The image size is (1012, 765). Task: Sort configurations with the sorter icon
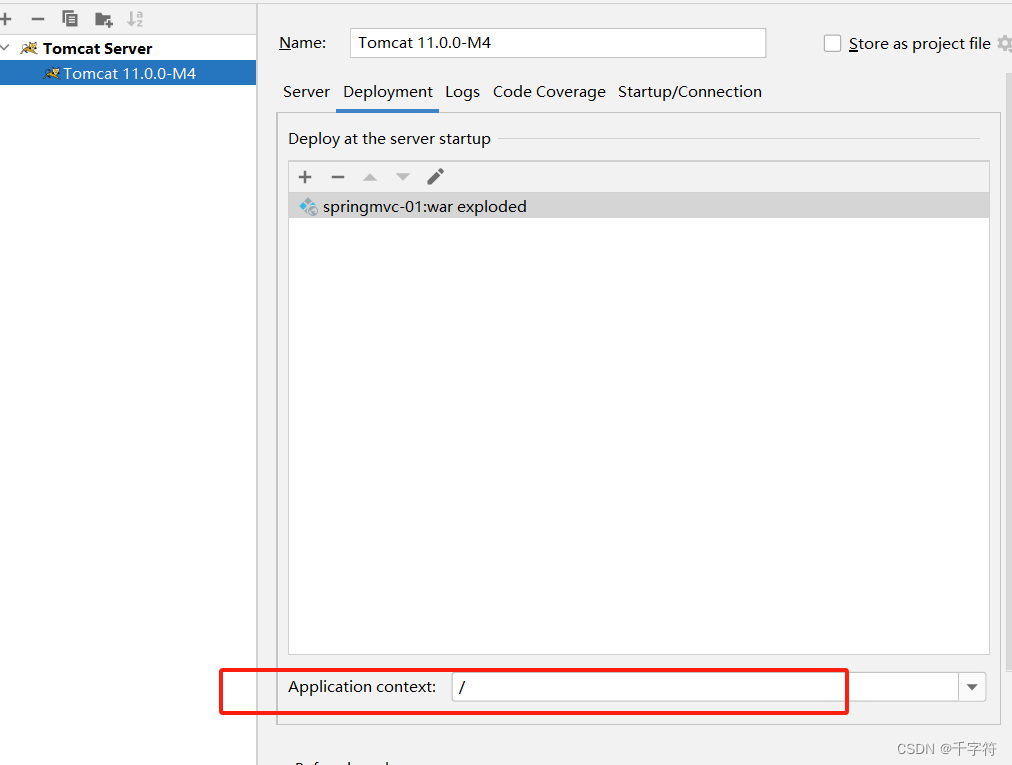pos(135,18)
